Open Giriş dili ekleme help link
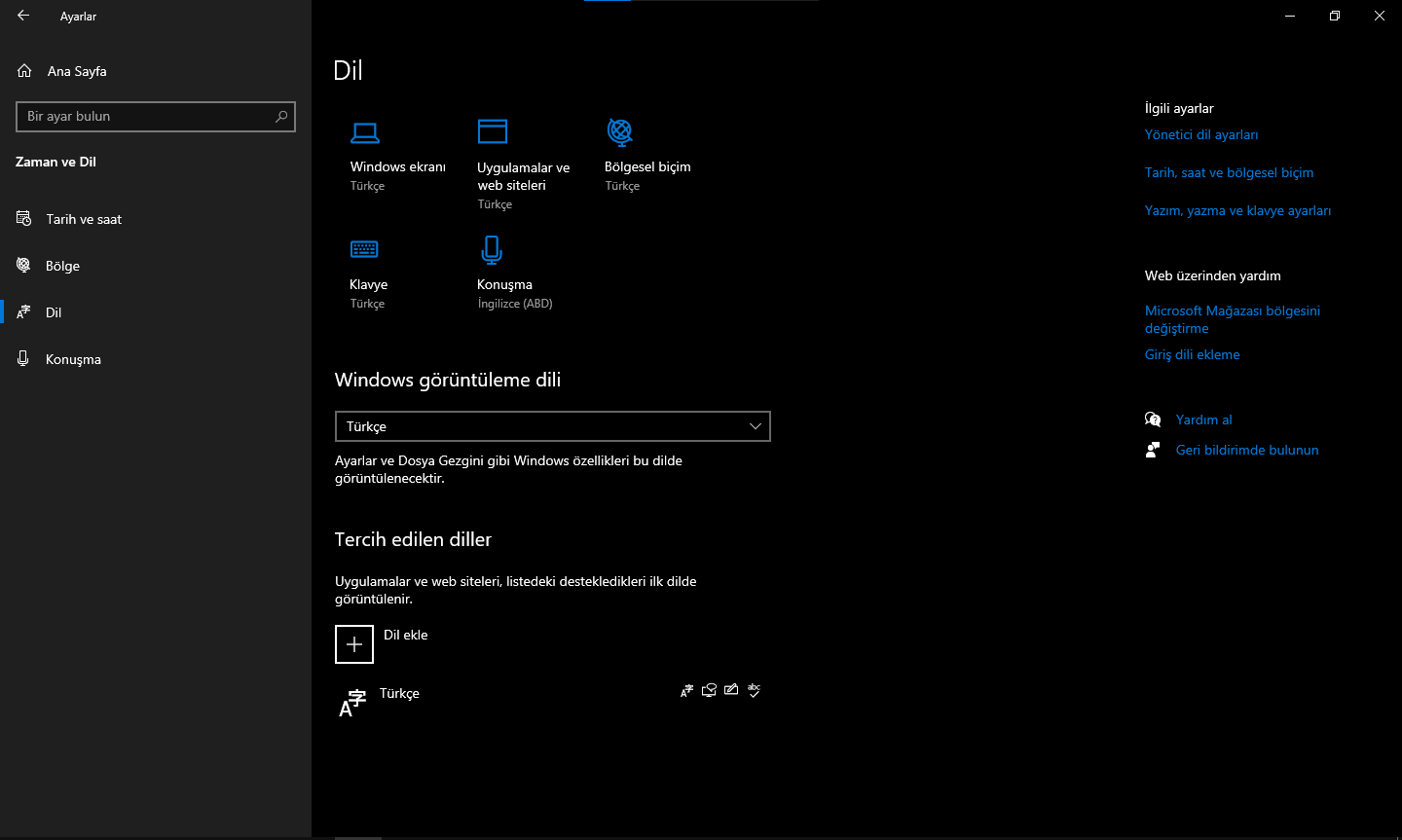 click(x=1193, y=354)
